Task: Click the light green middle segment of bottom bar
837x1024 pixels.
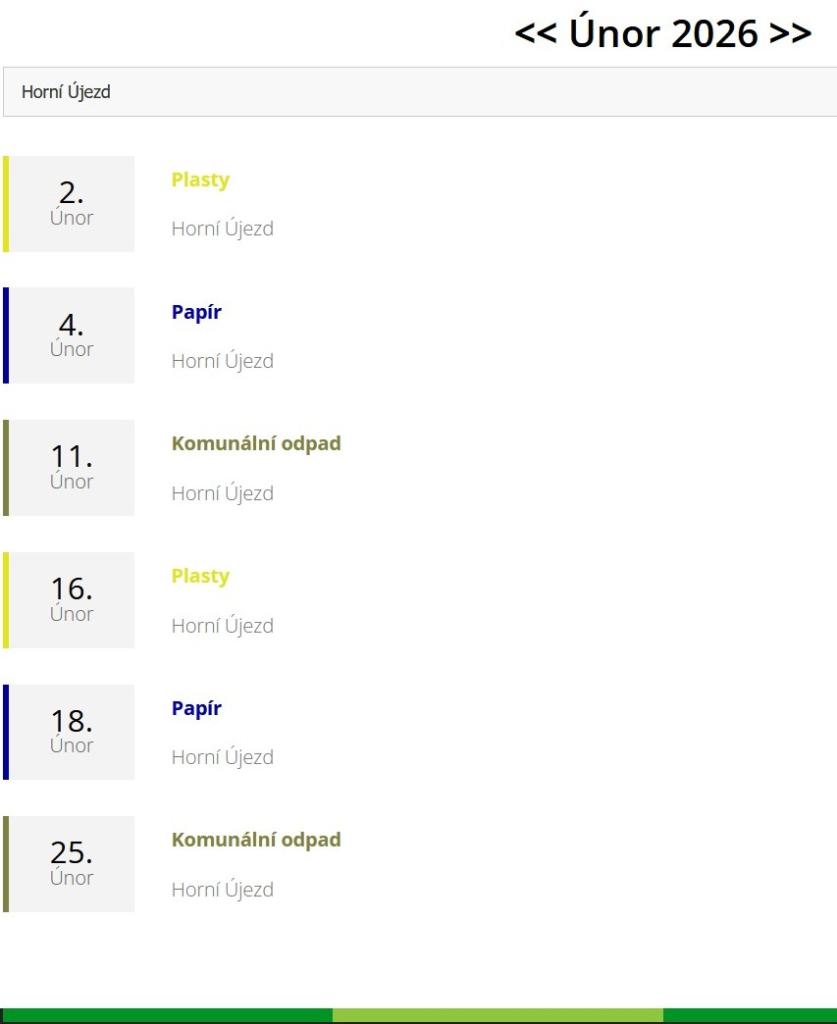Action: [497, 1015]
